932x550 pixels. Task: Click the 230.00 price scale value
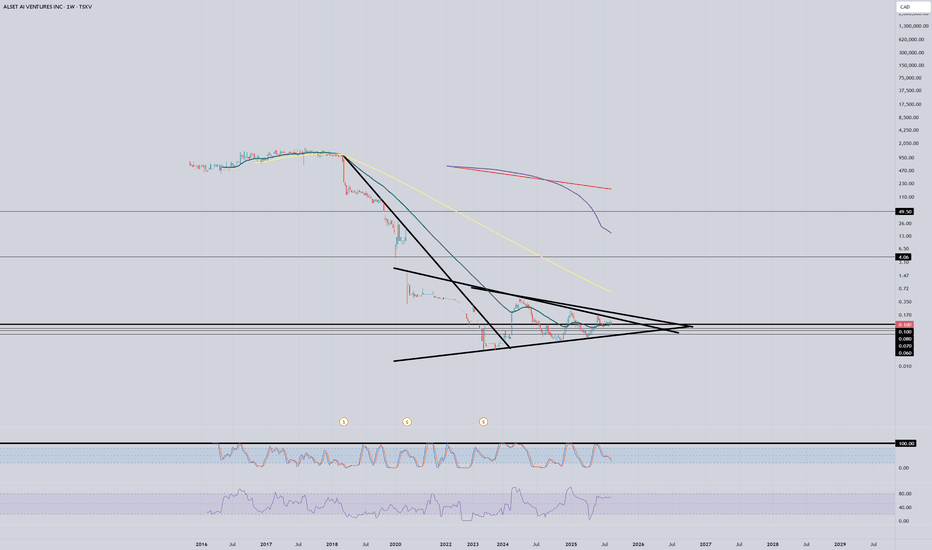click(906, 184)
